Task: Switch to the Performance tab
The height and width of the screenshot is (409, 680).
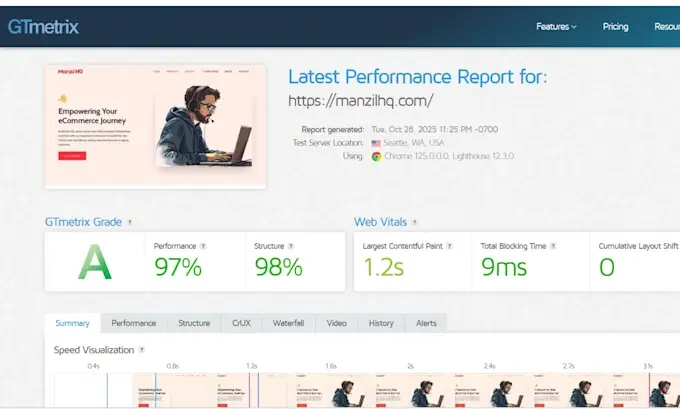Action: pos(134,323)
